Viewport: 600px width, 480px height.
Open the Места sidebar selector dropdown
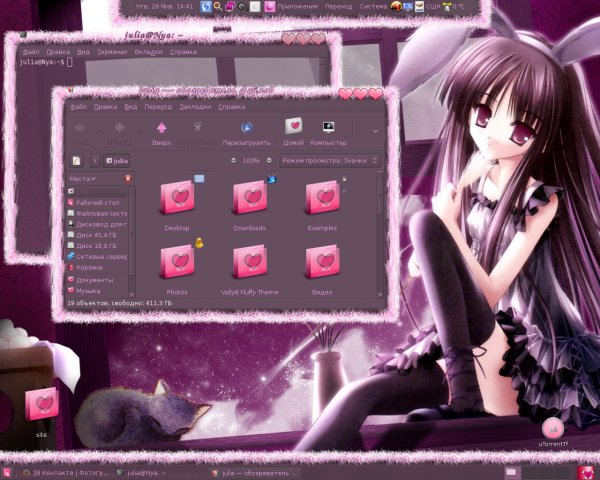[x=83, y=179]
